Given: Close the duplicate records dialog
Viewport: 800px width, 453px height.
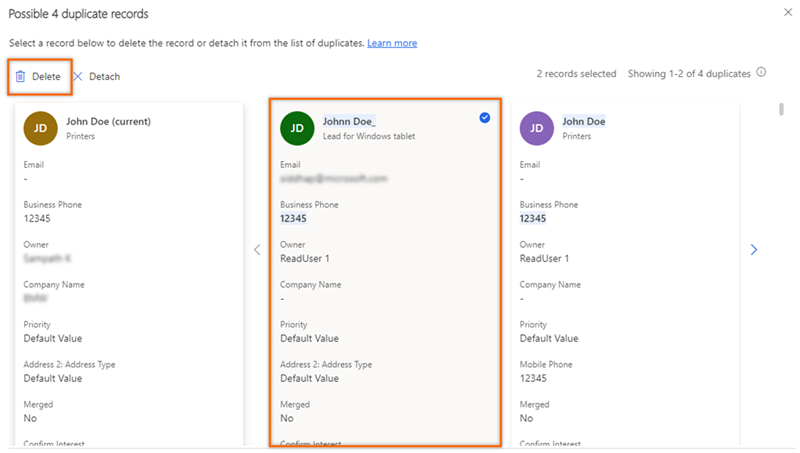Looking at the screenshot, I should click(x=788, y=12).
